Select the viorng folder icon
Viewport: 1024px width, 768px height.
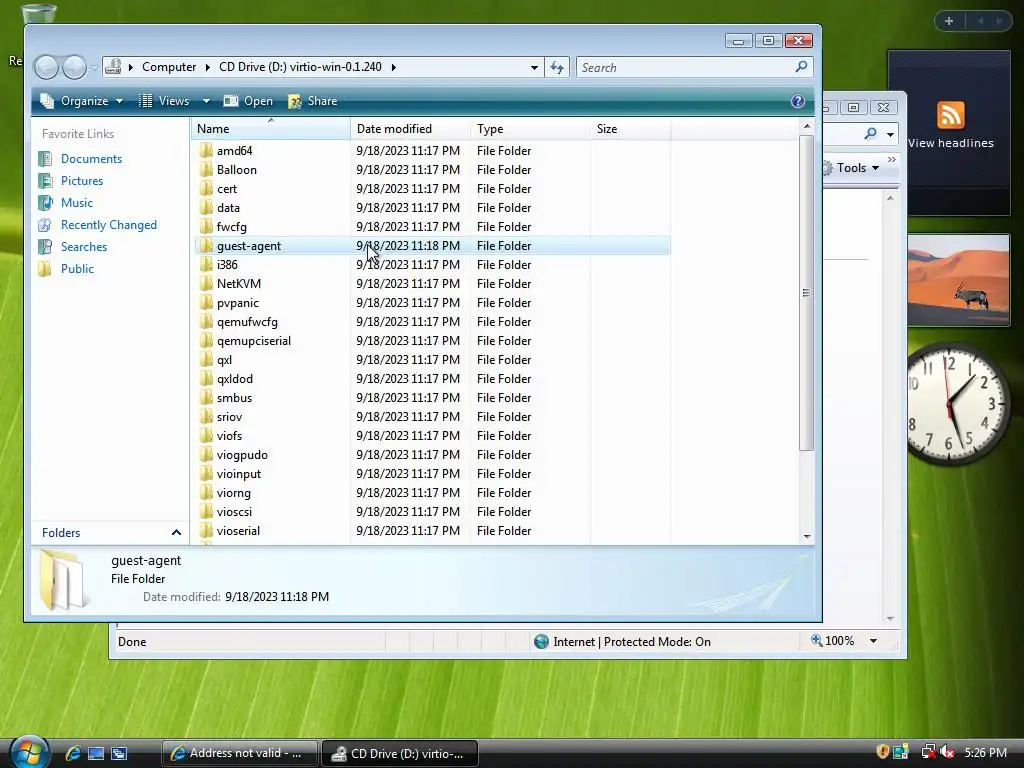[x=206, y=493]
